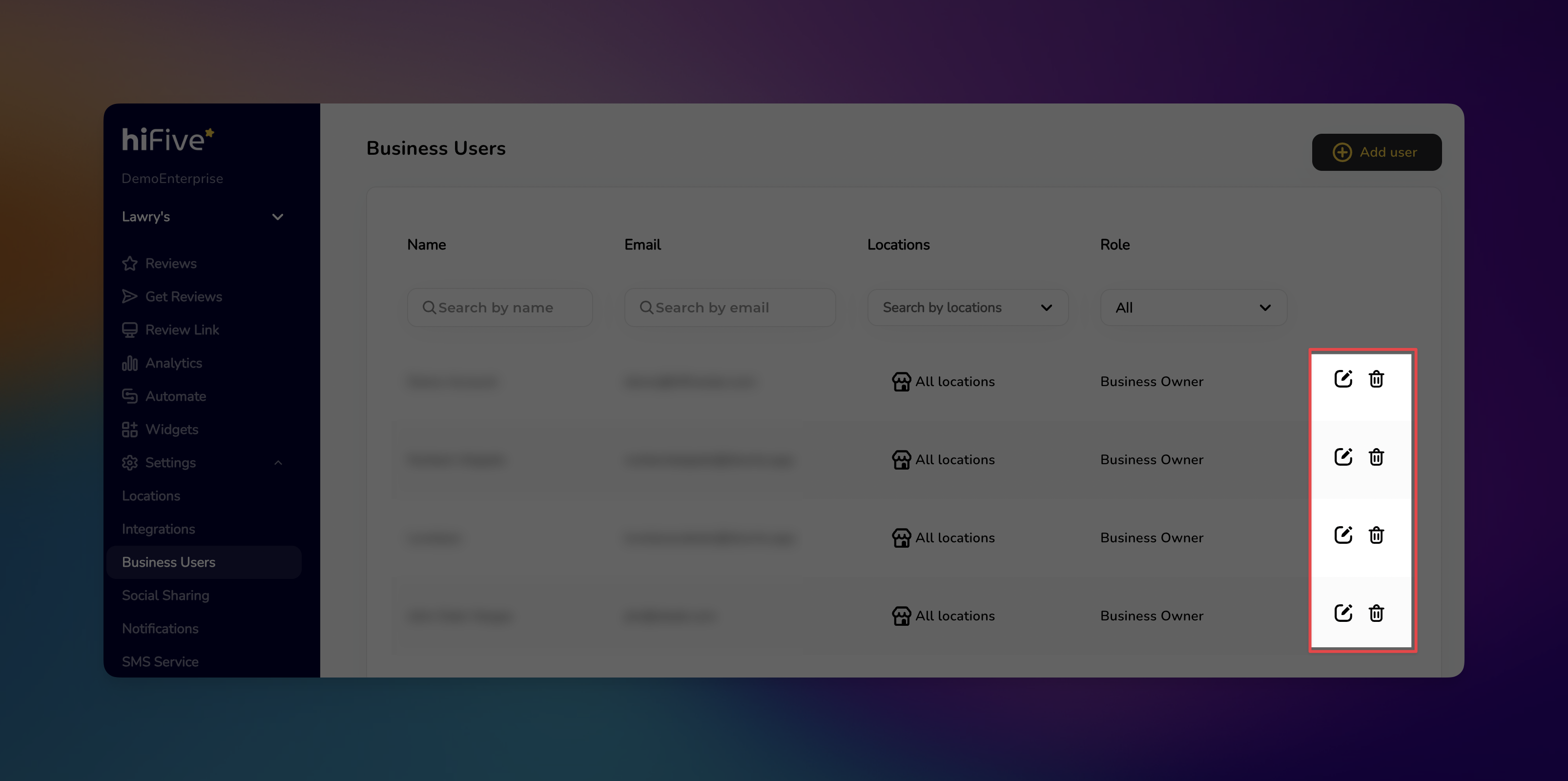Delete the third row user via trash icon

[x=1376, y=535]
